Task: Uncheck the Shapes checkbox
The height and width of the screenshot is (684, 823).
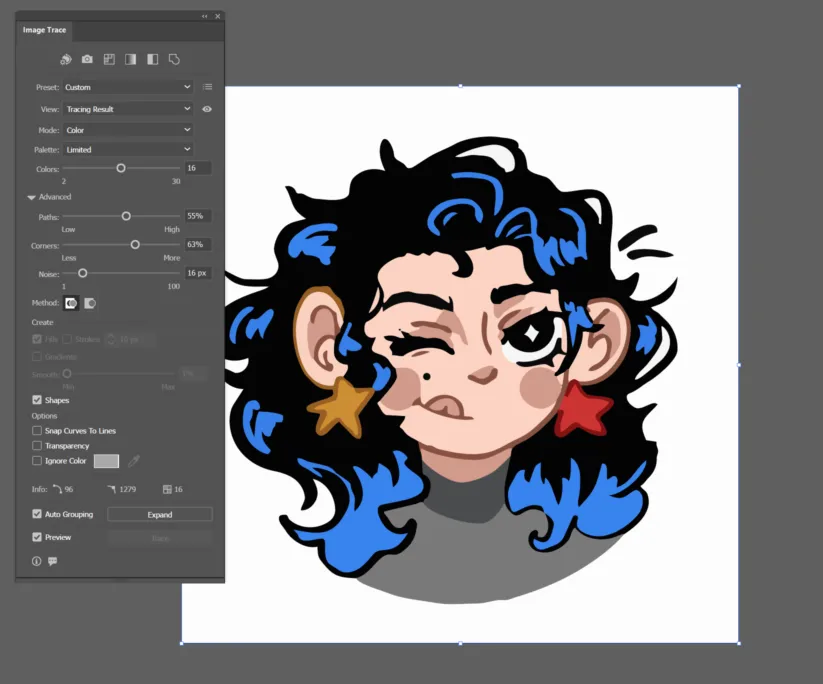Action: (x=37, y=400)
